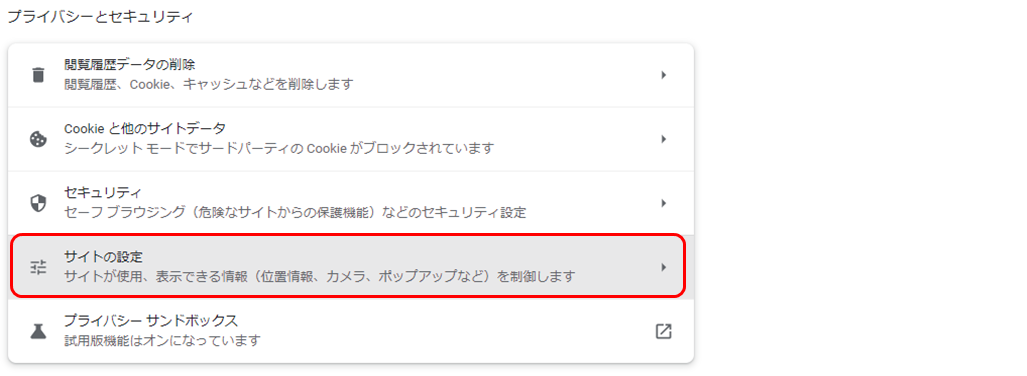The image size is (1027, 376).
Task: Click description mentioning 位置情報、カメラ、ポップアップ
Action: click(320, 276)
